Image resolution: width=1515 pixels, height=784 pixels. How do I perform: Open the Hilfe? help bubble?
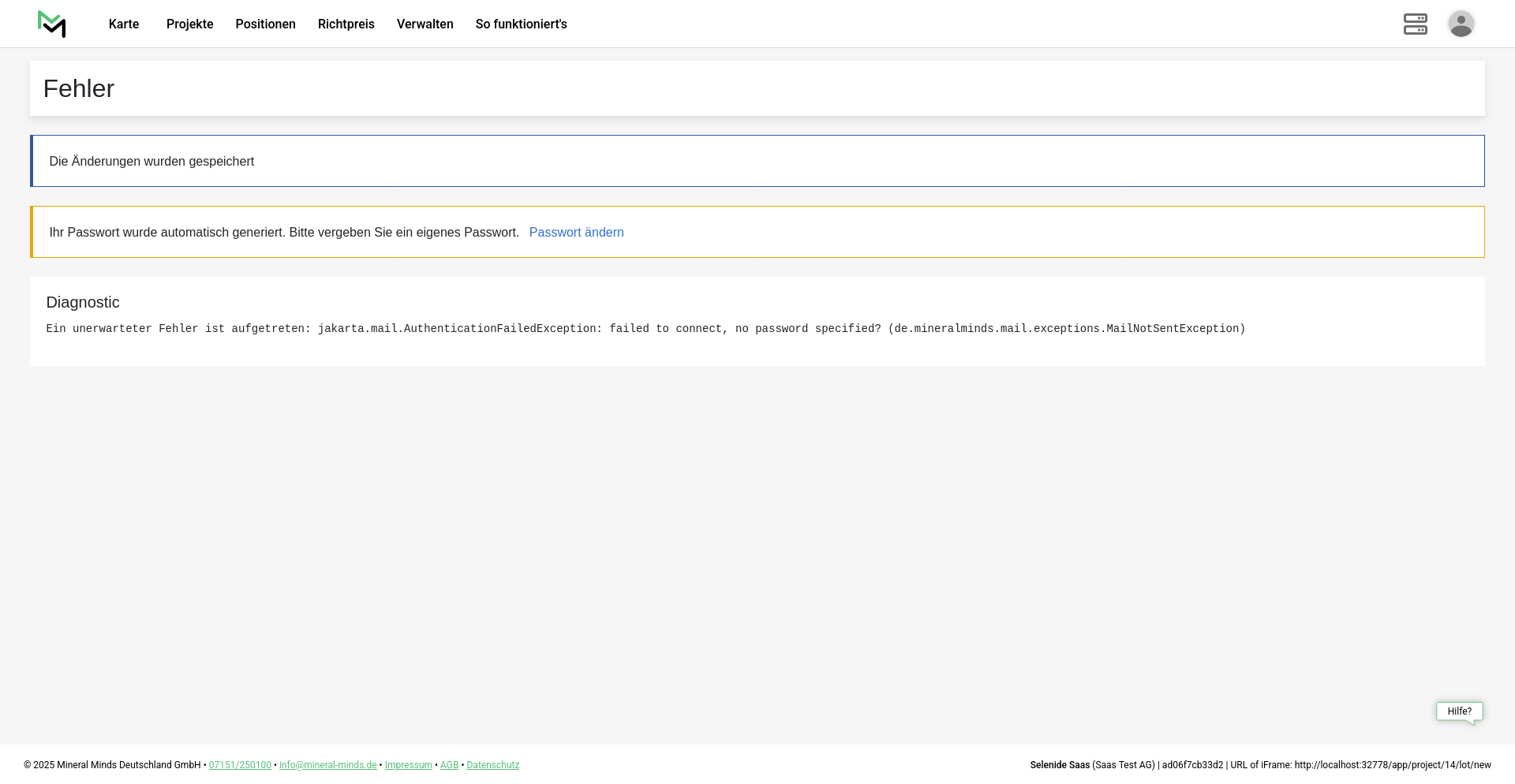click(1459, 711)
